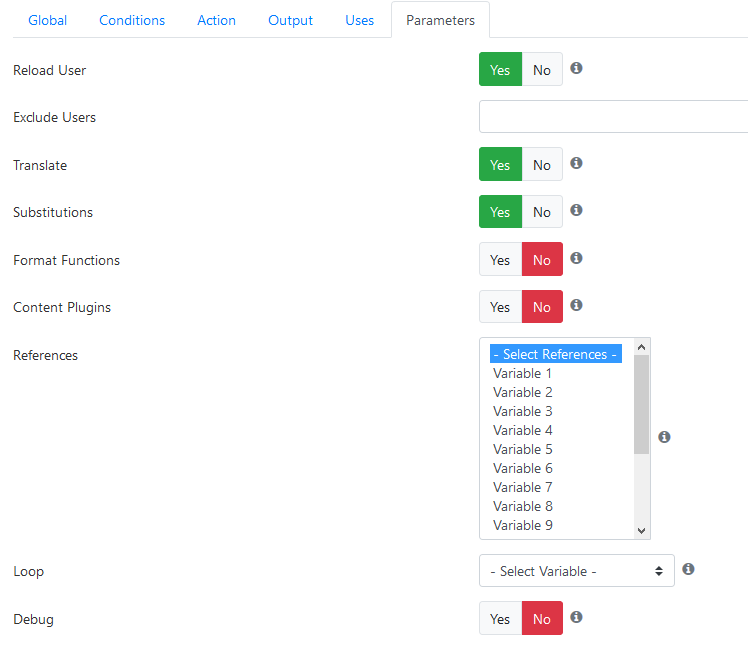Image resolution: width=748 pixels, height=646 pixels.
Task: Click the info icon next to Debug
Action: pos(576,617)
